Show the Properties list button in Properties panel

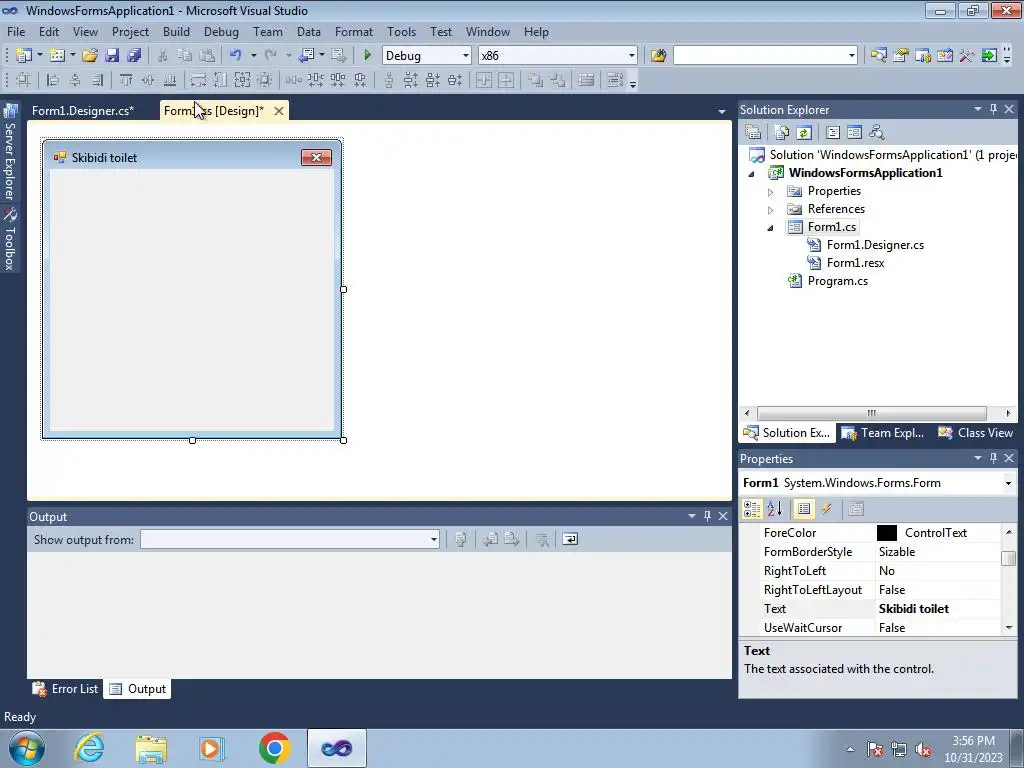[x=804, y=509]
